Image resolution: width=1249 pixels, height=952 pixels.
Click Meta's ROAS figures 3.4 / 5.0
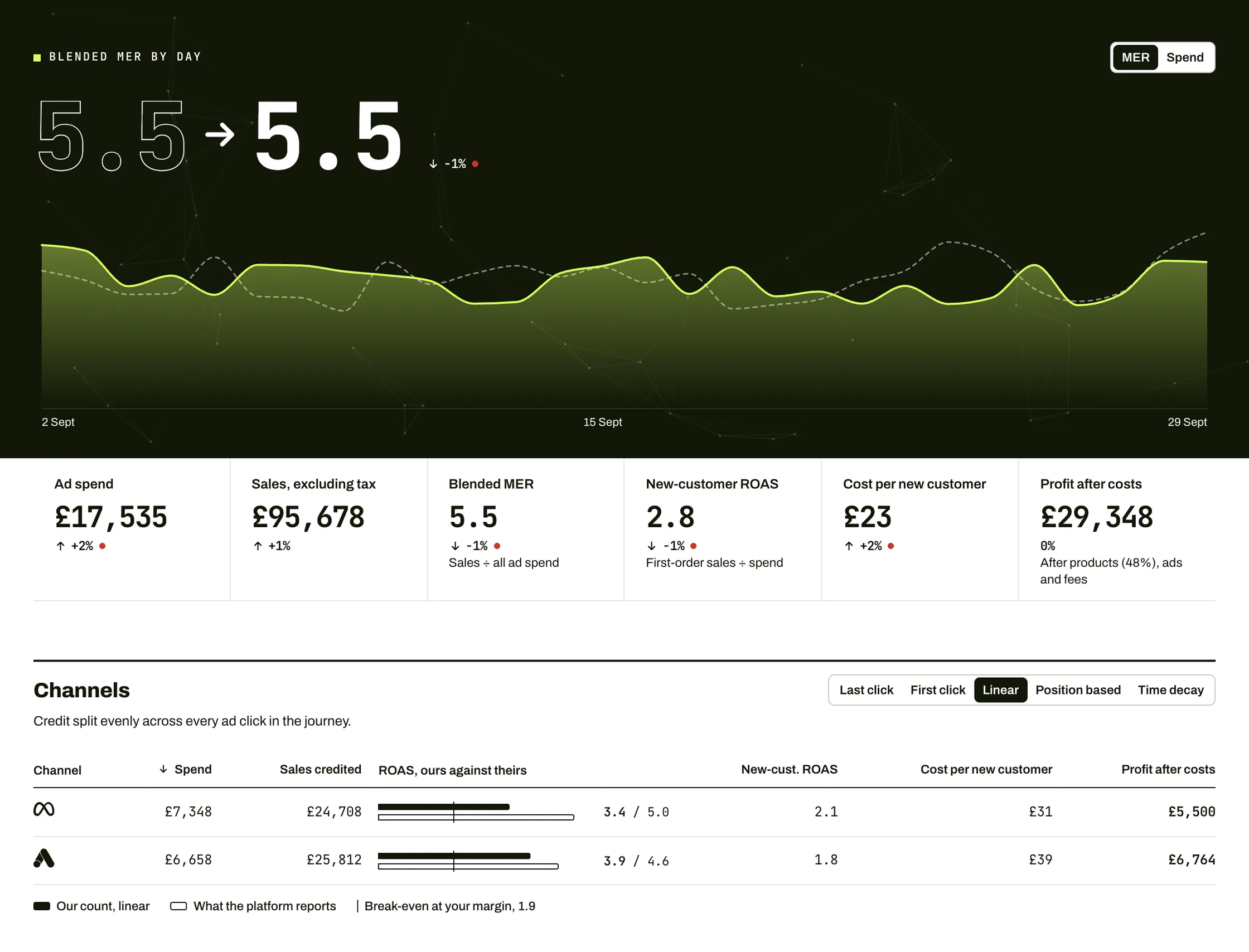636,812
